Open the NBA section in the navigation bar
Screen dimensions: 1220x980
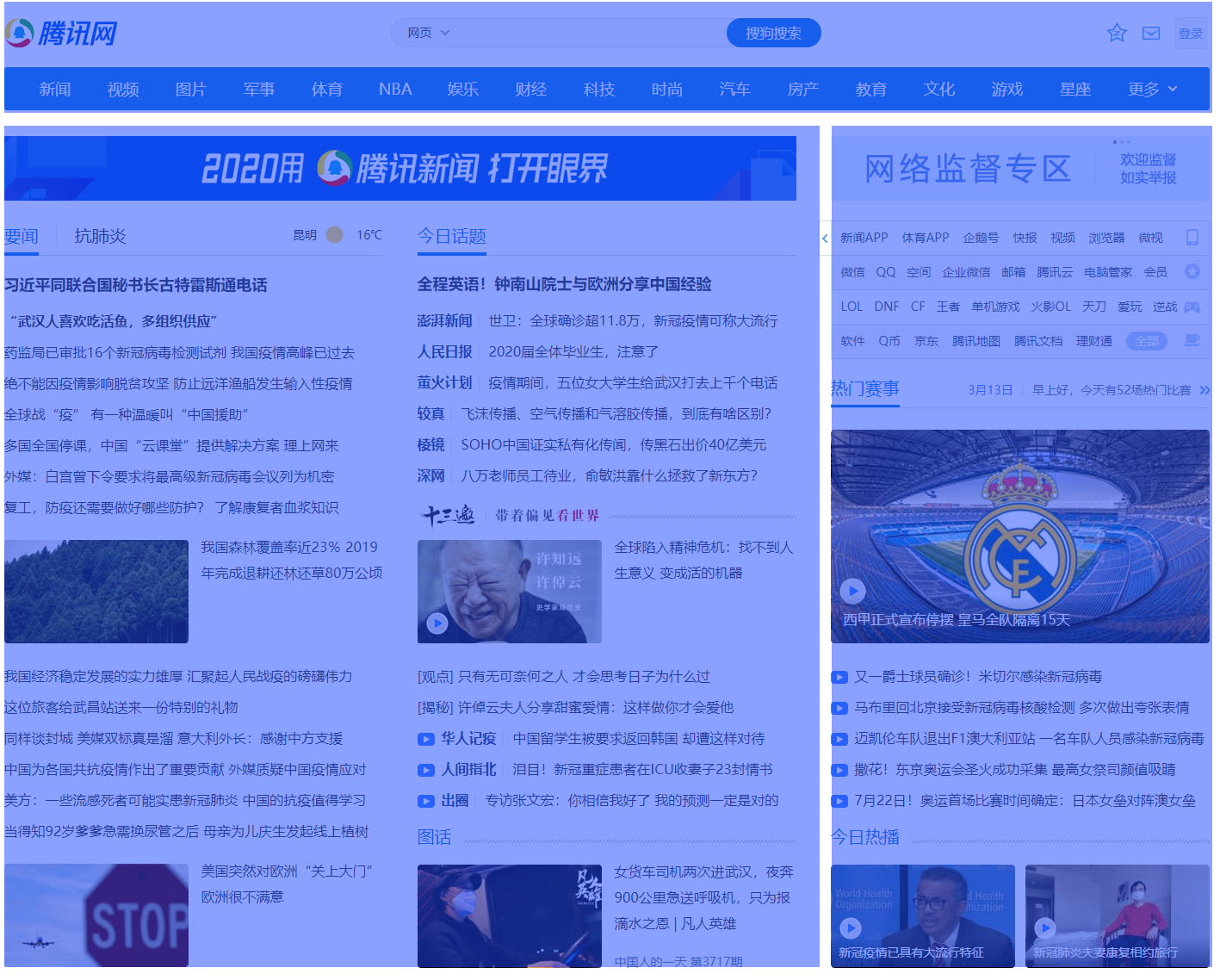pyautogui.click(x=394, y=89)
